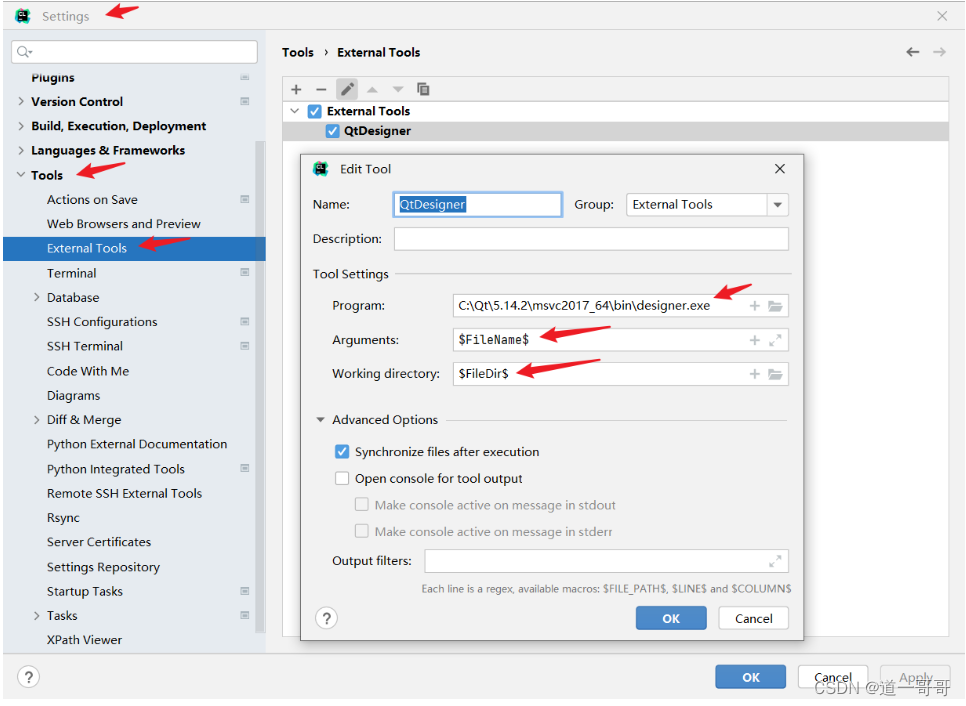966x706 pixels.
Task: Select Terminal in the settings tree
Action: [72, 273]
